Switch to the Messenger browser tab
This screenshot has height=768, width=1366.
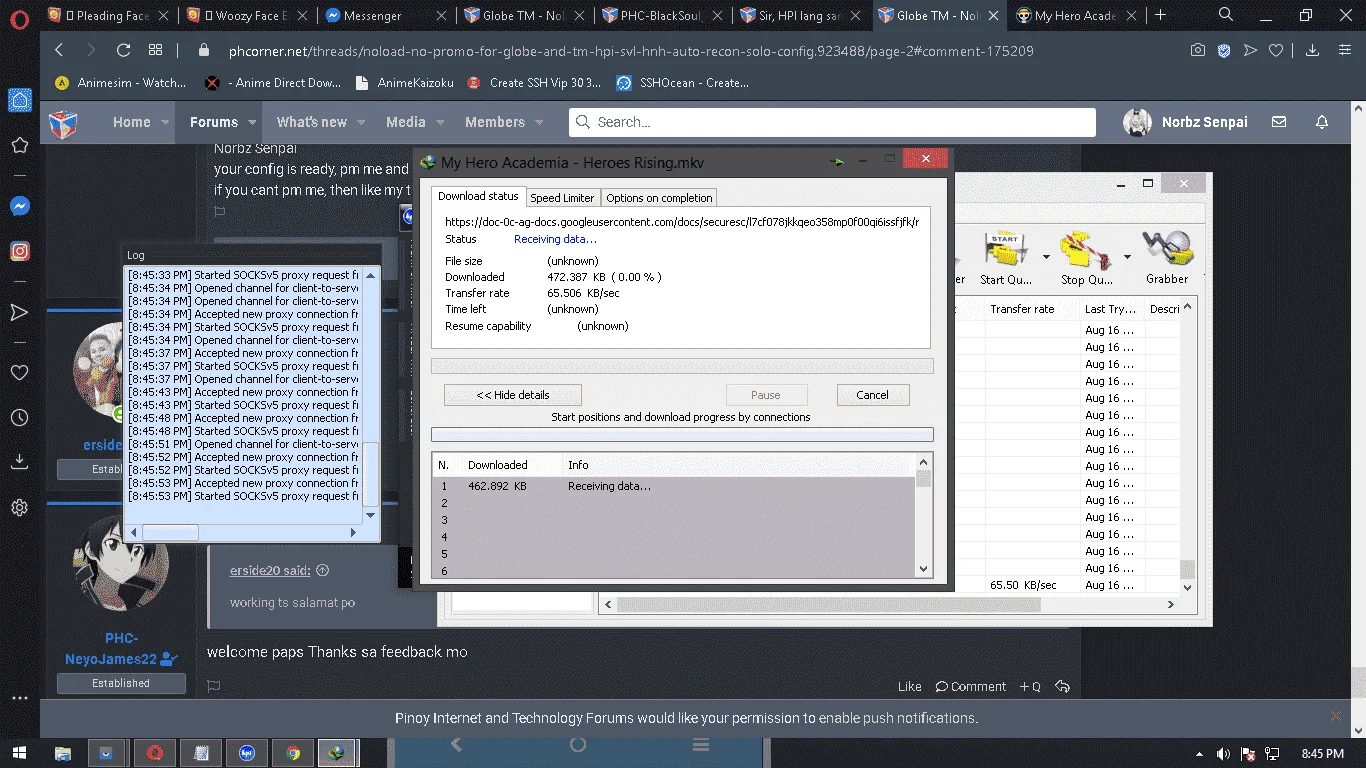(x=384, y=15)
